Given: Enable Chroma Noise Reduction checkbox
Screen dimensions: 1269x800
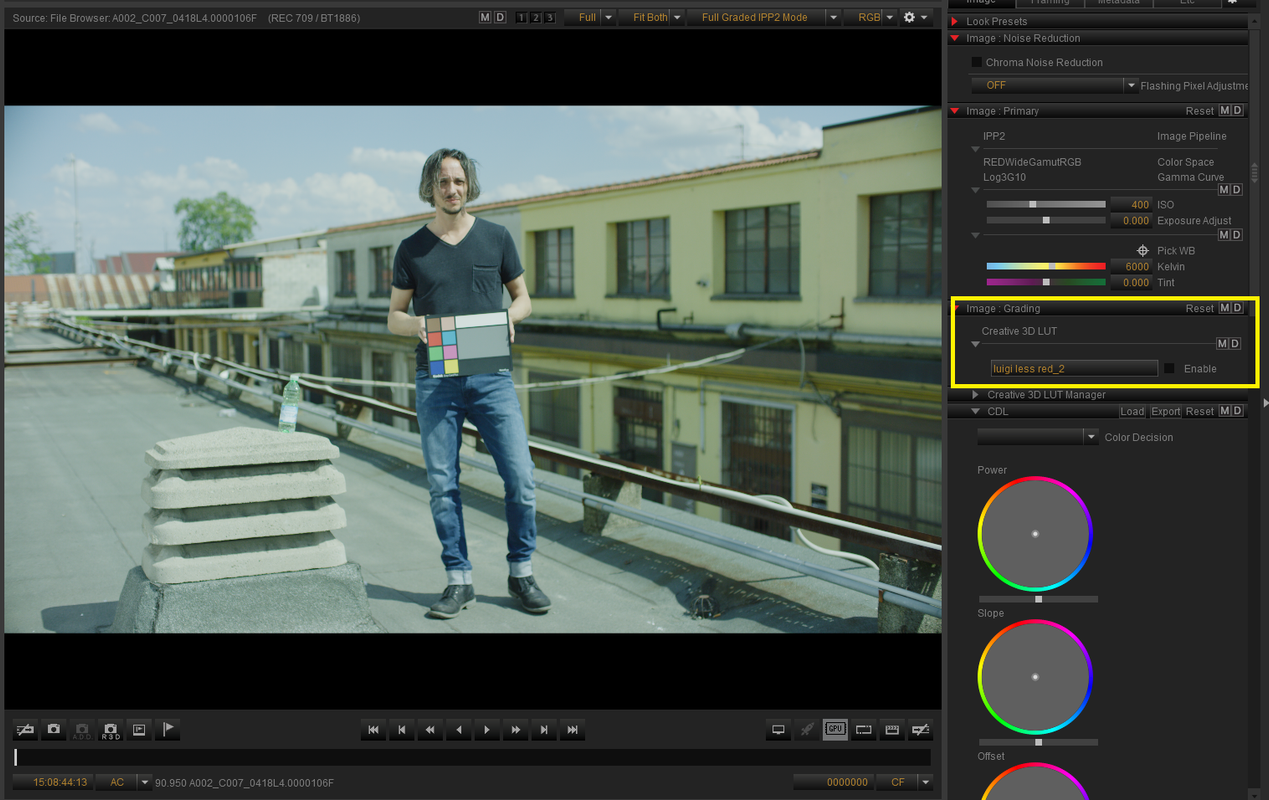Looking at the screenshot, I should [x=977, y=62].
